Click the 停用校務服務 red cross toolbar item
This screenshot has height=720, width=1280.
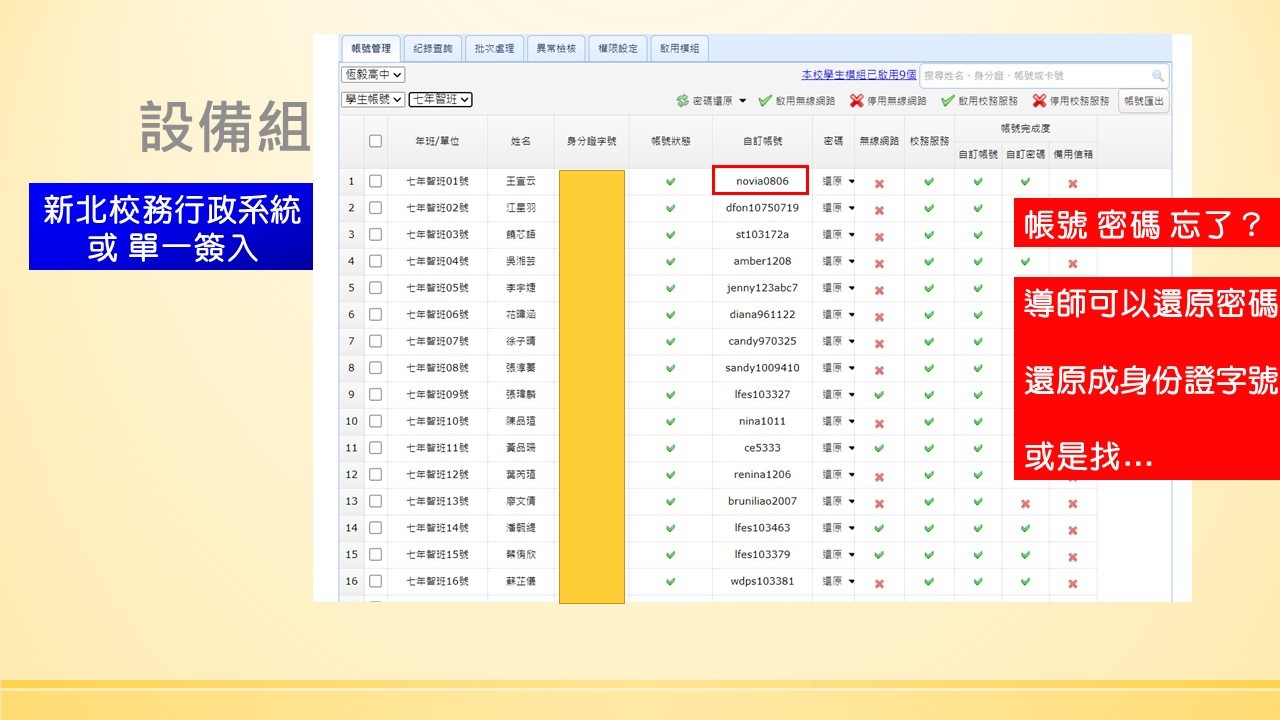(x=1071, y=101)
